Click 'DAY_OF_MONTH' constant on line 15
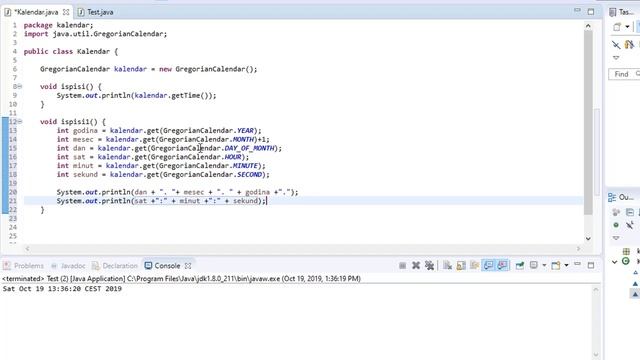The width and height of the screenshot is (640, 360). pyautogui.click(x=249, y=148)
